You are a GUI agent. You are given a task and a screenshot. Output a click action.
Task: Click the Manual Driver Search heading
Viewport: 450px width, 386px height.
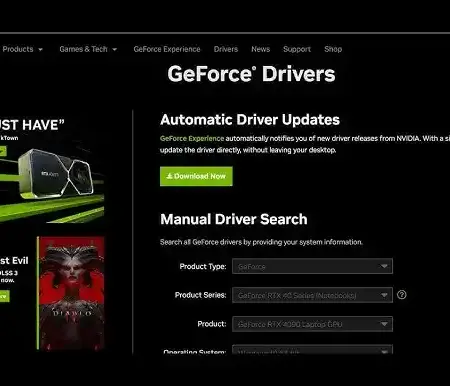(x=234, y=219)
